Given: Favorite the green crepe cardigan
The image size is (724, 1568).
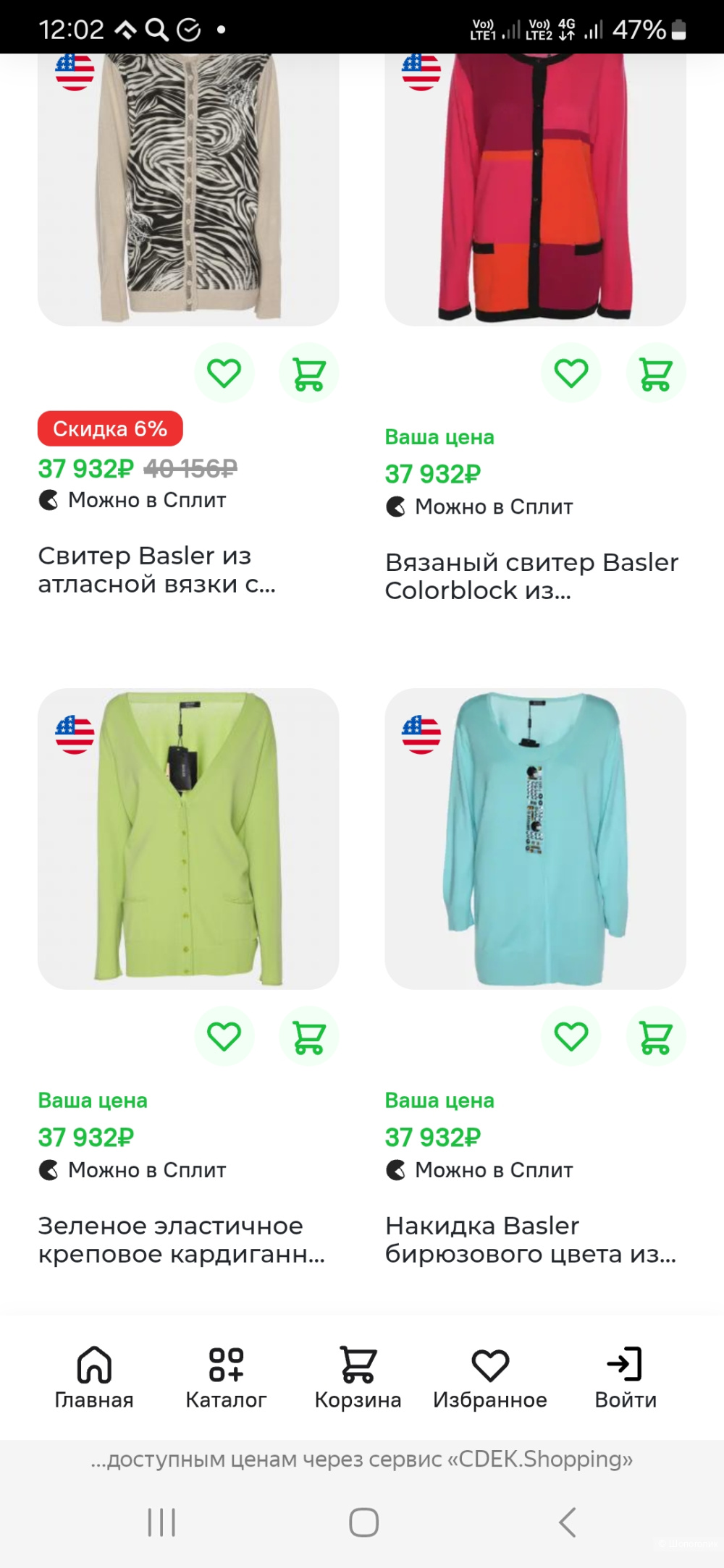Looking at the screenshot, I should click(224, 1037).
